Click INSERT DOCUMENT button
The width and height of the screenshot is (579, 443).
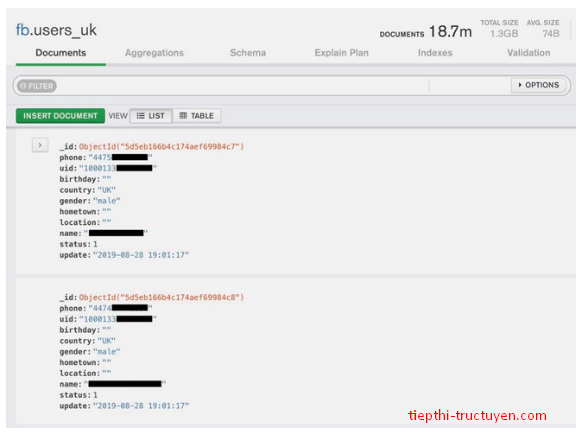click(x=60, y=116)
